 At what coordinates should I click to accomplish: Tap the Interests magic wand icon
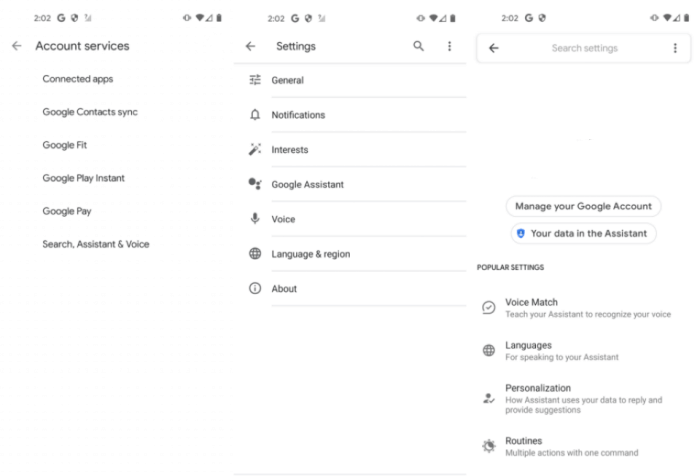[x=255, y=149]
